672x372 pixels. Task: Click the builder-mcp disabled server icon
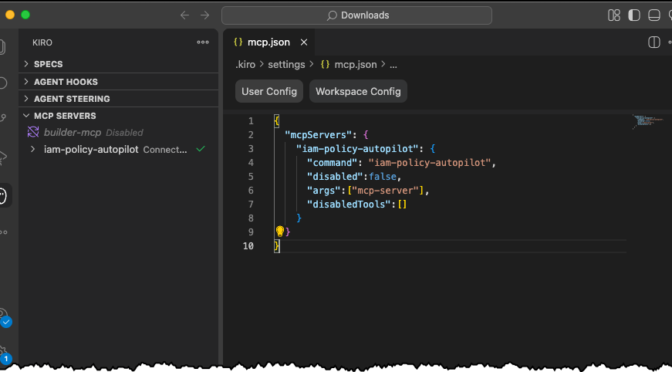[x=33, y=132]
